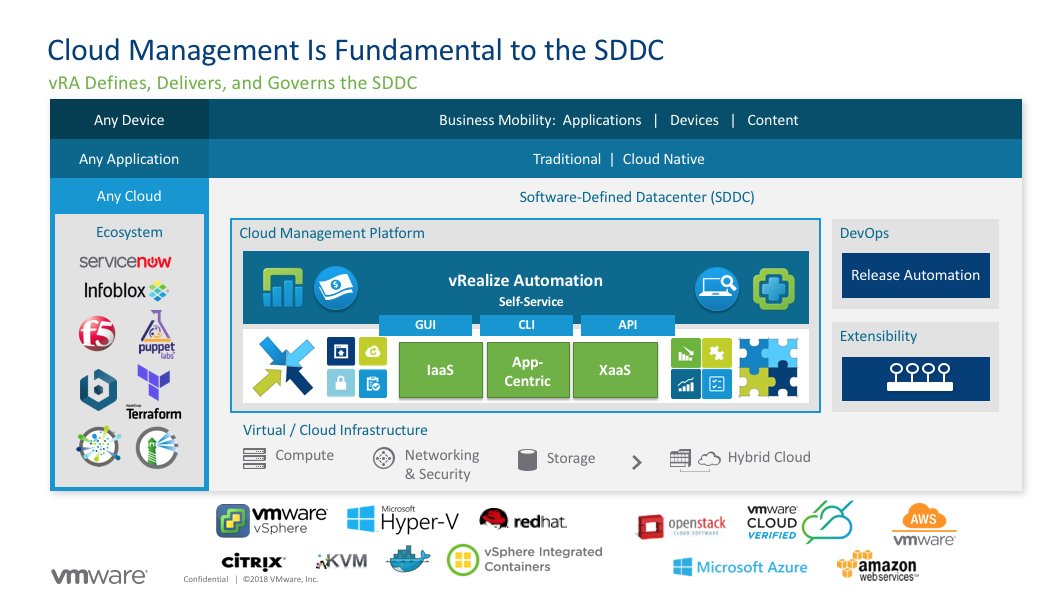The image size is (1041, 596).
Task: Click the IaaS green box
Action: click(x=440, y=370)
